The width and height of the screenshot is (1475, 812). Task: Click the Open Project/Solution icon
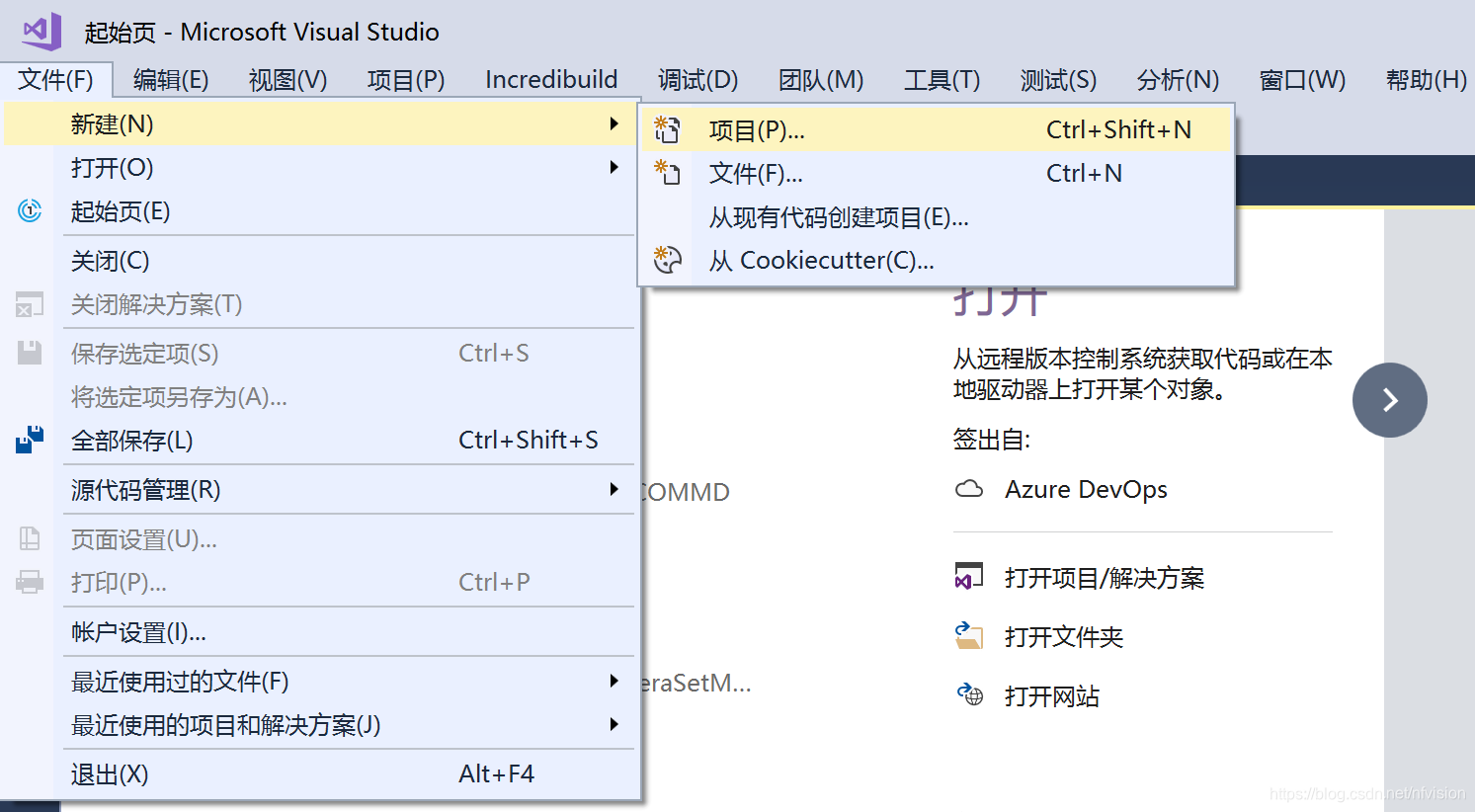pos(969,576)
